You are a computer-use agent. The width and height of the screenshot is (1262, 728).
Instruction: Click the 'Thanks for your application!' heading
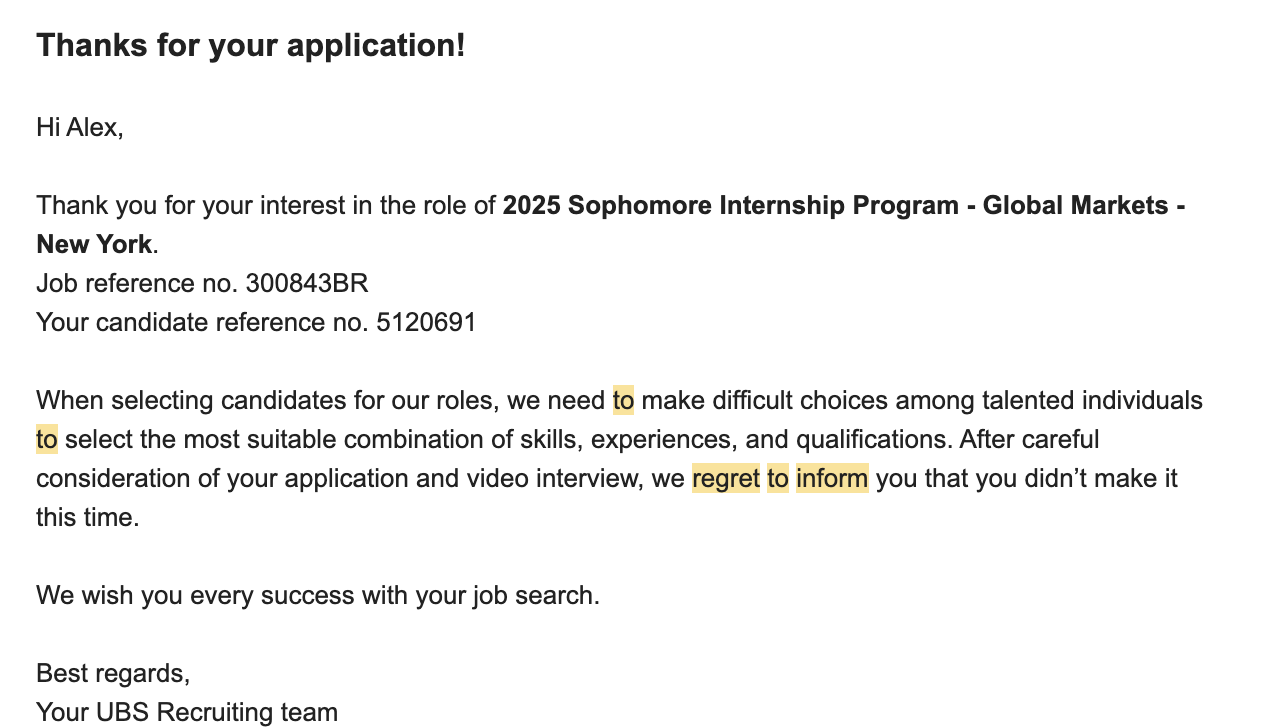(x=250, y=46)
